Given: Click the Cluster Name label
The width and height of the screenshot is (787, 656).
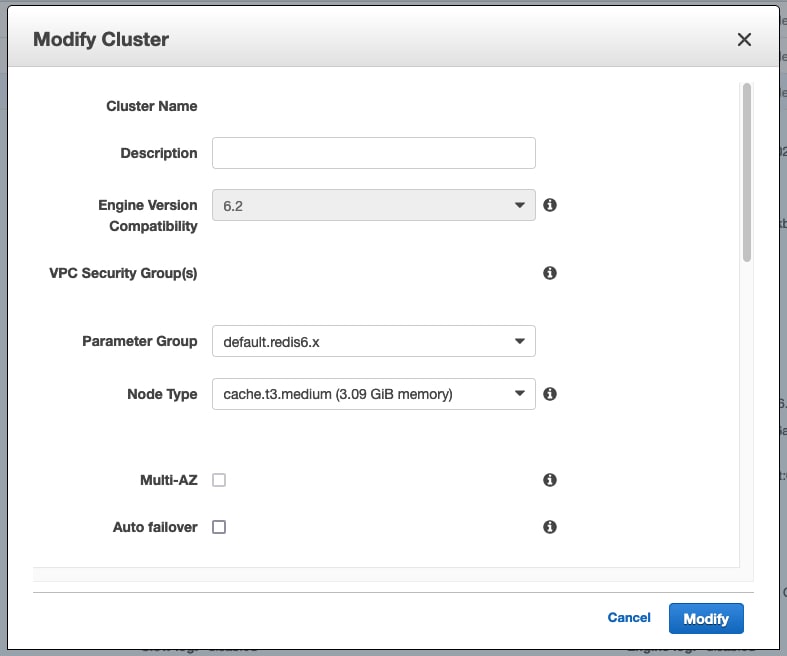Looking at the screenshot, I should pos(151,106).
